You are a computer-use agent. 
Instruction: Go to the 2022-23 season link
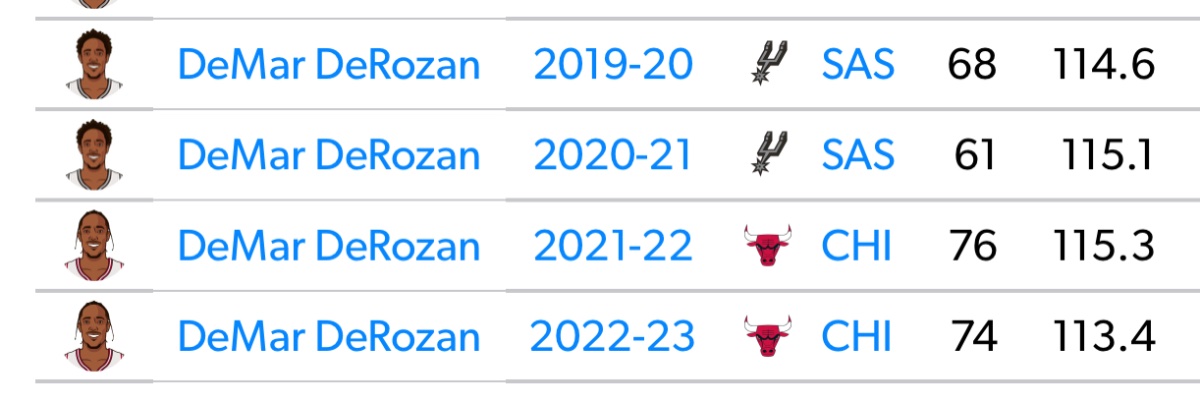pos(612,337)
